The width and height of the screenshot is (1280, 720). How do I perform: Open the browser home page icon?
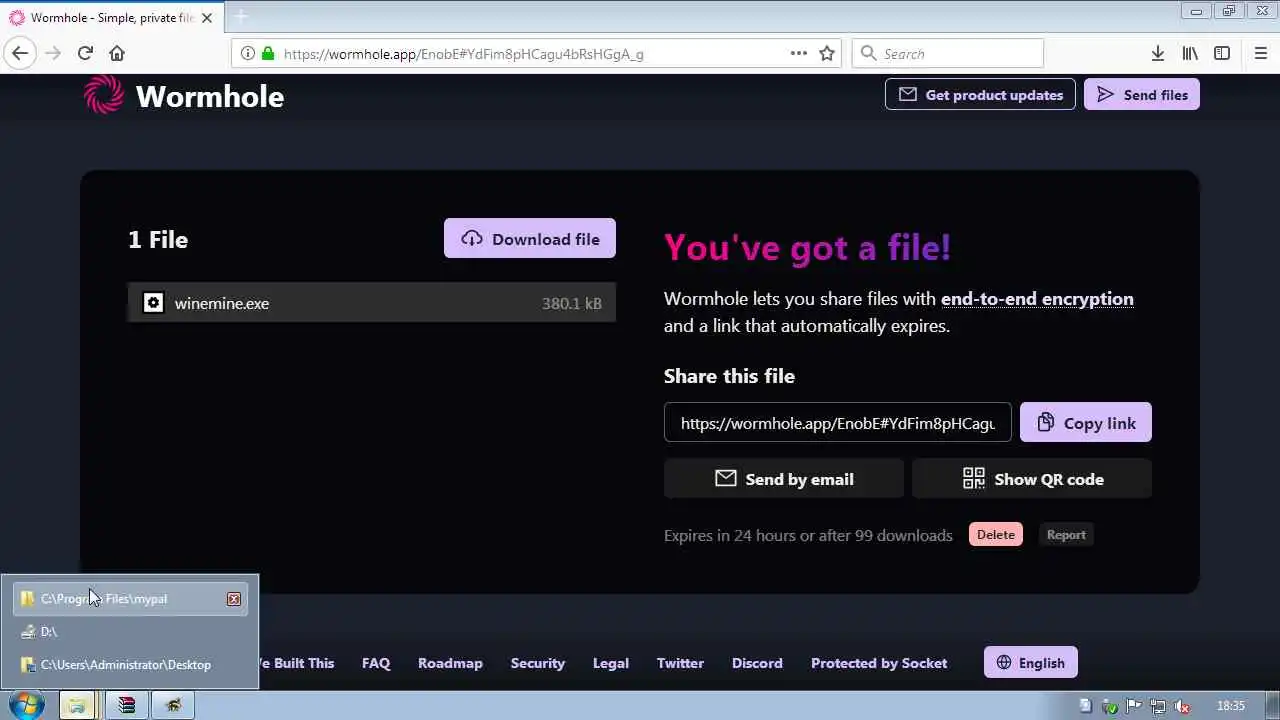(x=117, y=54)
